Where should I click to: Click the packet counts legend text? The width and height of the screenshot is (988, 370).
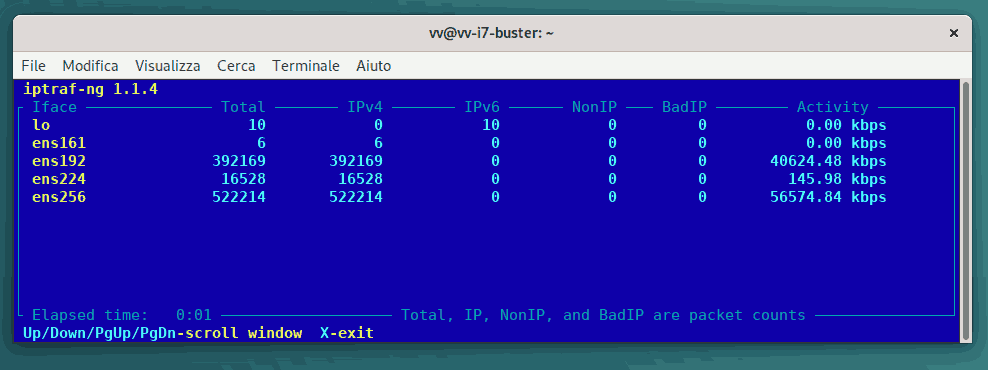[603, 315]
